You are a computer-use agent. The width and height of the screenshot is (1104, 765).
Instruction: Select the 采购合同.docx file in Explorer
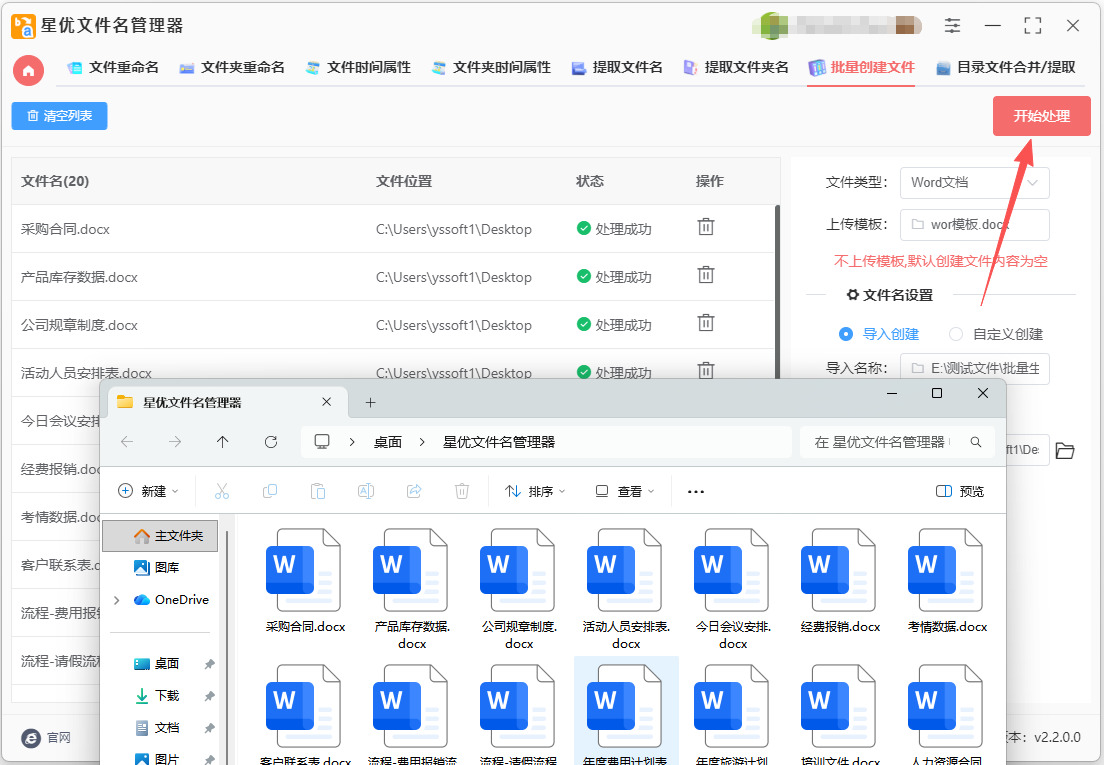click(305, 581)
